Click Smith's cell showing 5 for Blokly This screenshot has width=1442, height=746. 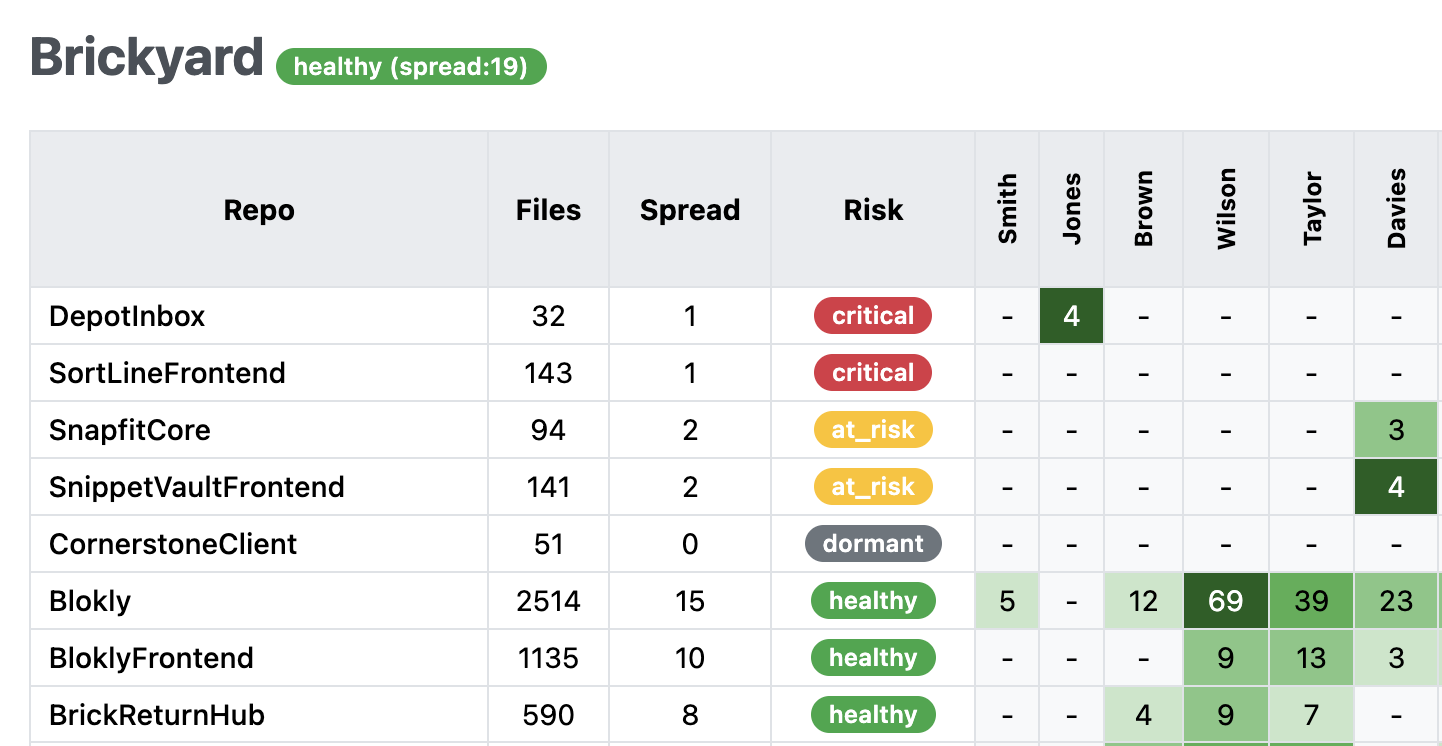coord(1008,601)
